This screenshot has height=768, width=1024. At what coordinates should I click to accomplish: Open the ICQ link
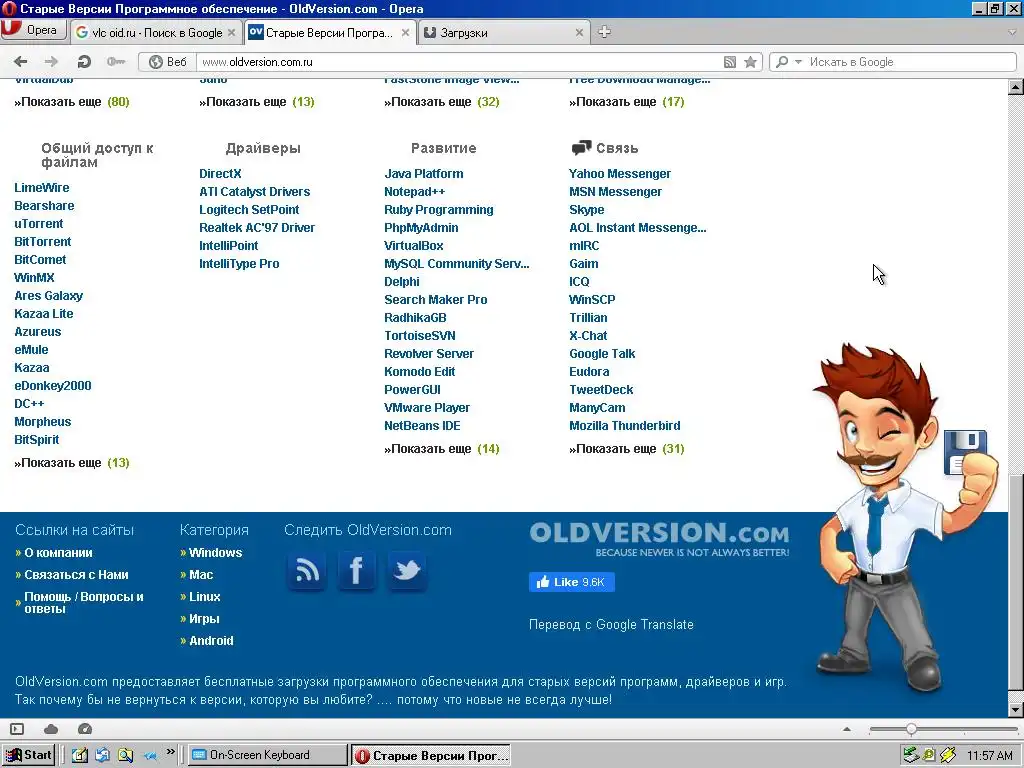[x=579, y=282]
